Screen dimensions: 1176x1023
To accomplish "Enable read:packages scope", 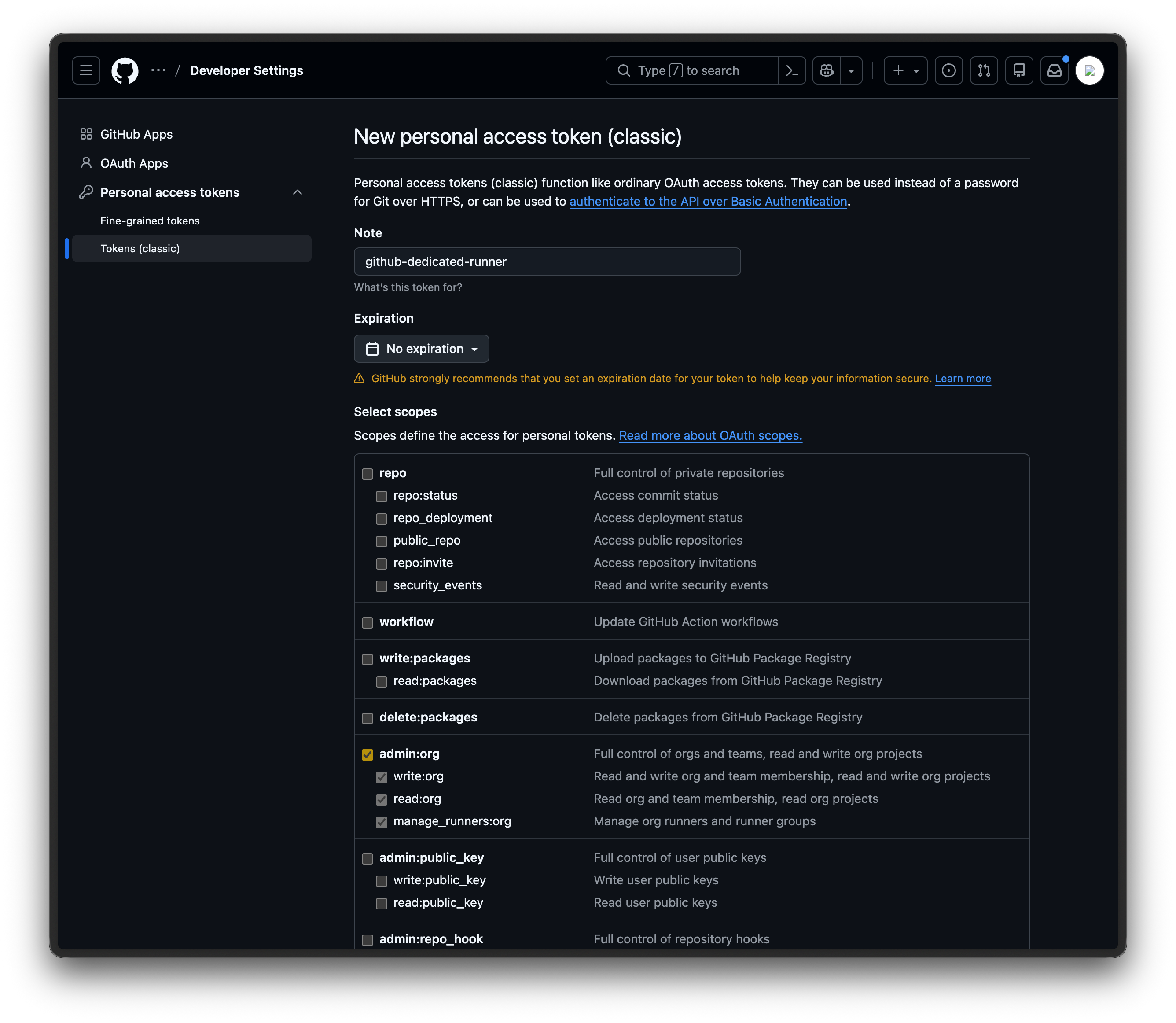I will [x=381, y=681].
